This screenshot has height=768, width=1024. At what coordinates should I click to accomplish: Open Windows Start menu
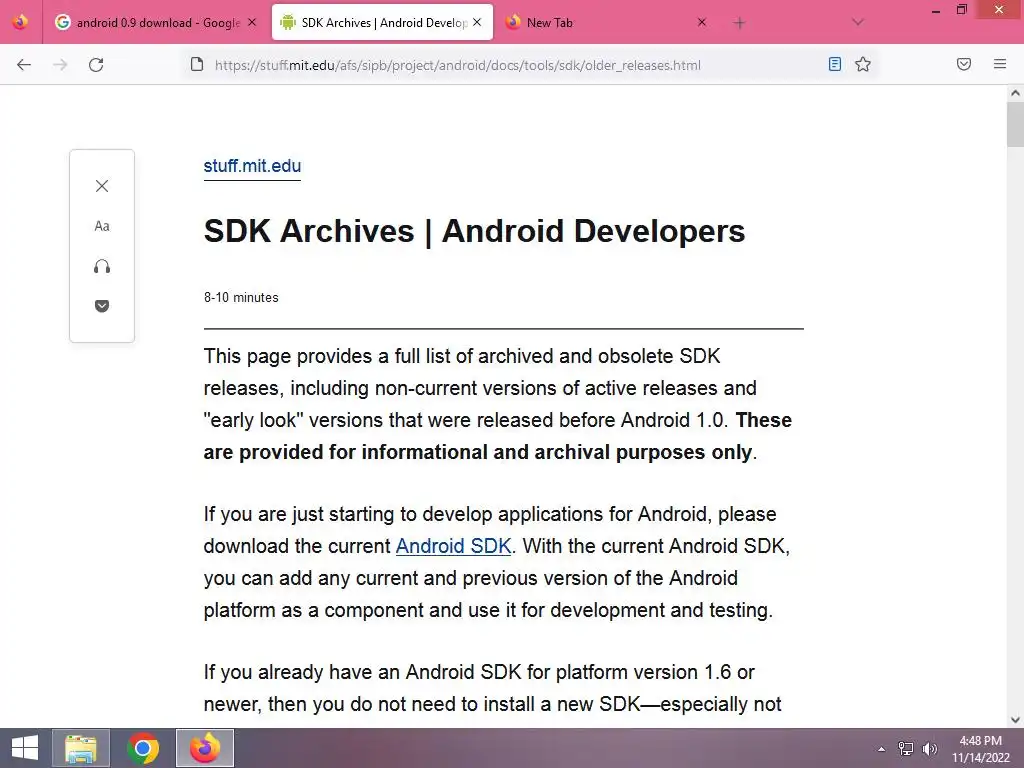coord(25,748)
